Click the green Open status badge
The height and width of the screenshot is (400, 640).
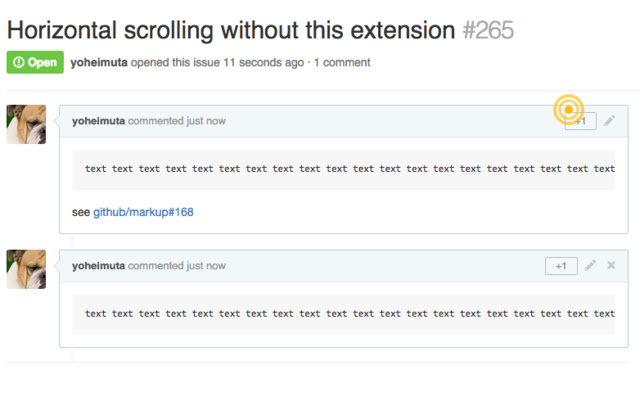coord(35,62)
